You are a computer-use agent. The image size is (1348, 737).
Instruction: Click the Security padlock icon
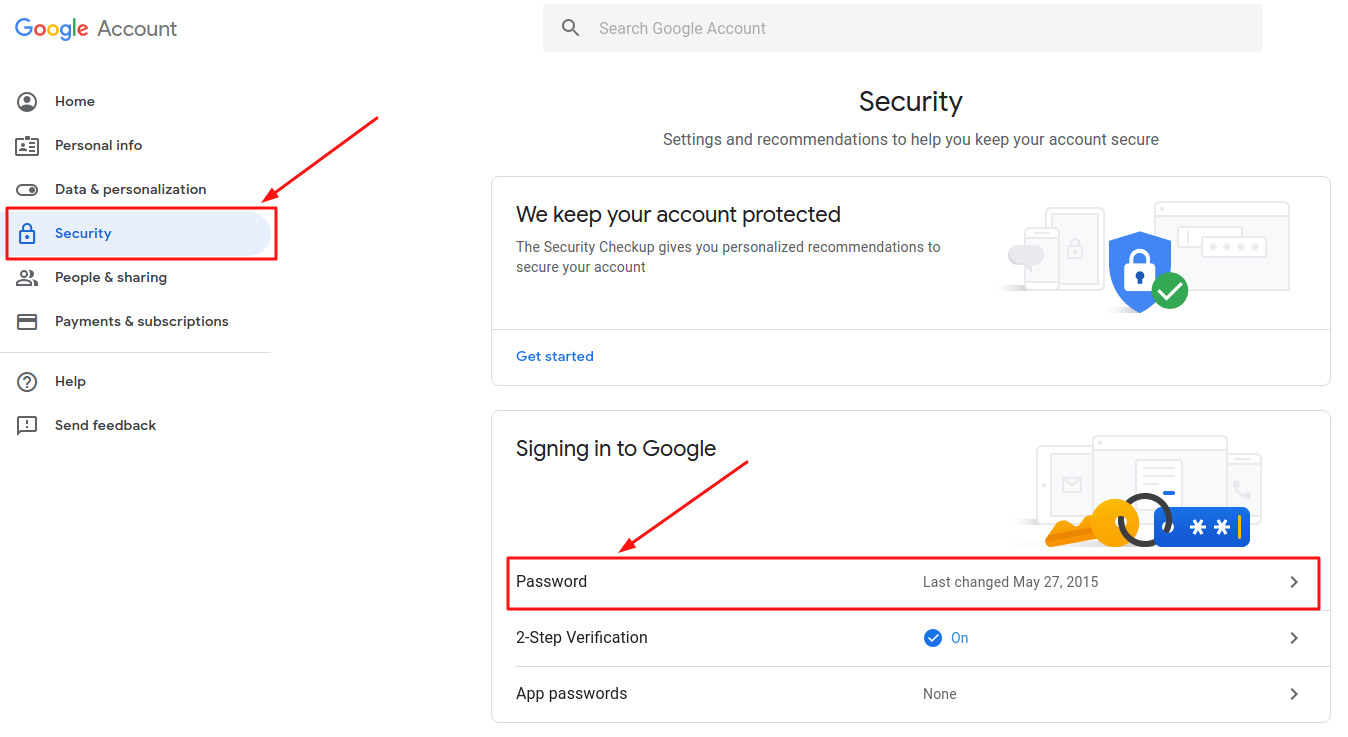tap(28, 233)
